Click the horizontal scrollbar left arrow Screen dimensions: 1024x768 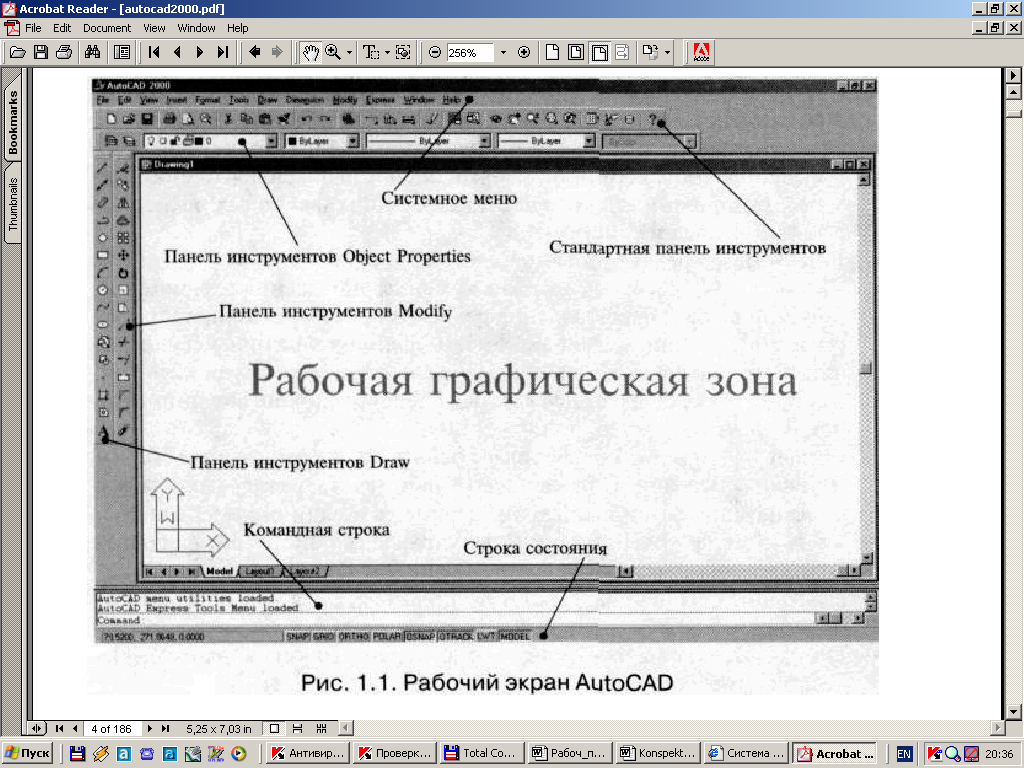[x=347, y=728]
